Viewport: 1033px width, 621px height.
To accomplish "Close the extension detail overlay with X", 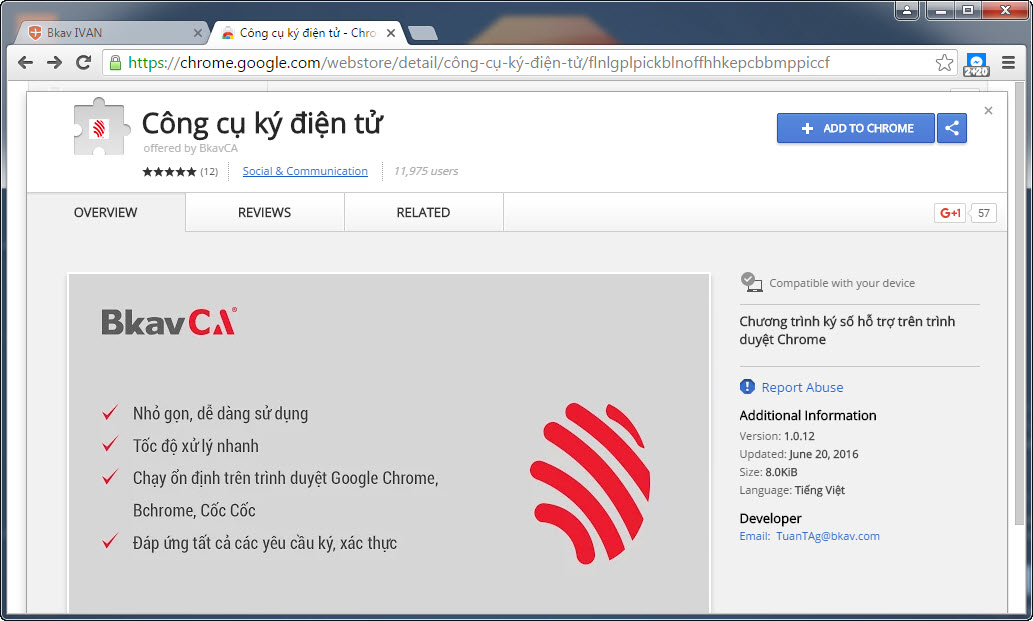I will (988, 111).
